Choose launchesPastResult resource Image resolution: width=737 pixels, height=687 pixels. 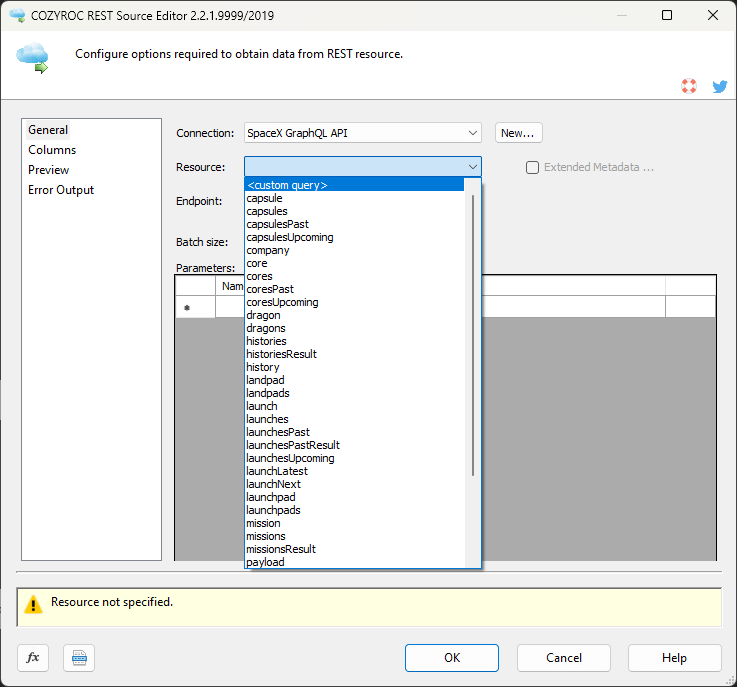click(x=354, y=445)
